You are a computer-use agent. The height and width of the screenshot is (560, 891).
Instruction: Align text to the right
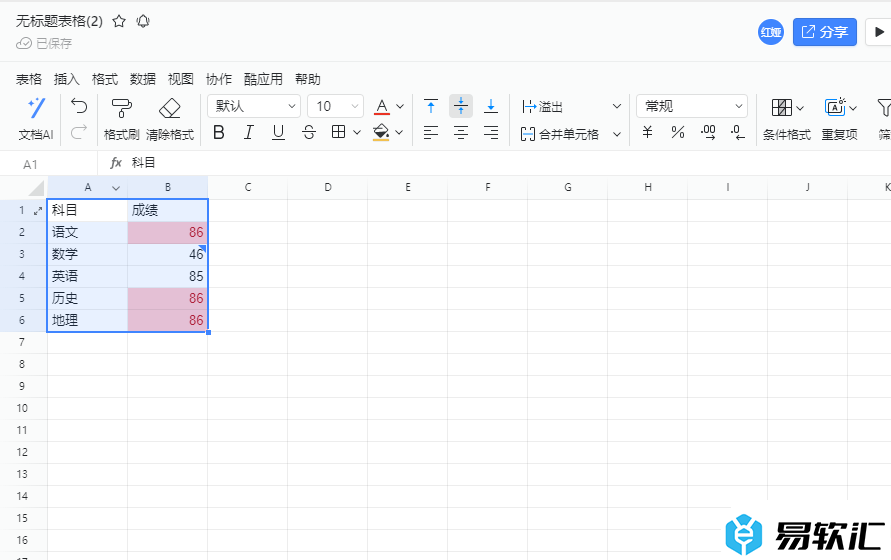tap(490, 132)
